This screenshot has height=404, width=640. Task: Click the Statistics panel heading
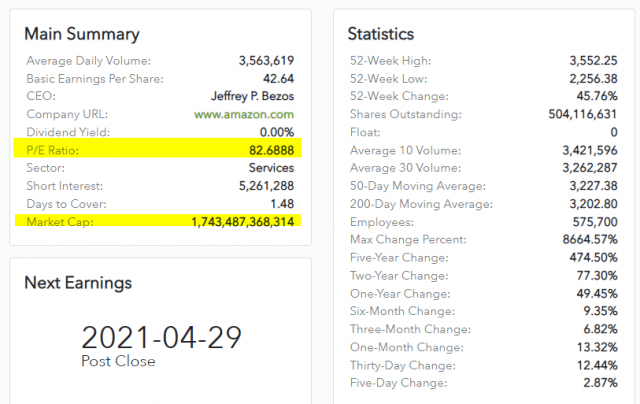[381, 34]
